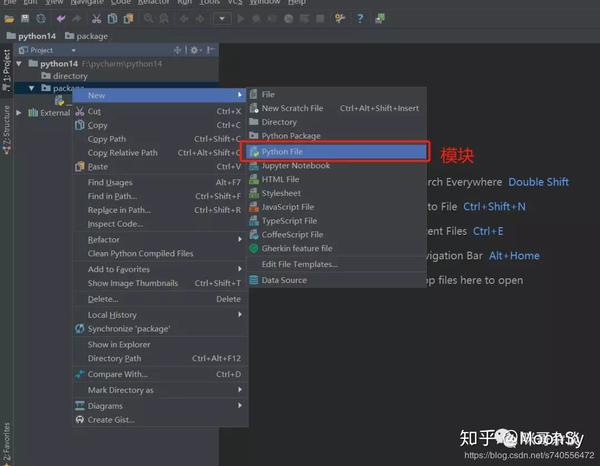Choose JavaScript File in New submenu

[x=336, y=207]
